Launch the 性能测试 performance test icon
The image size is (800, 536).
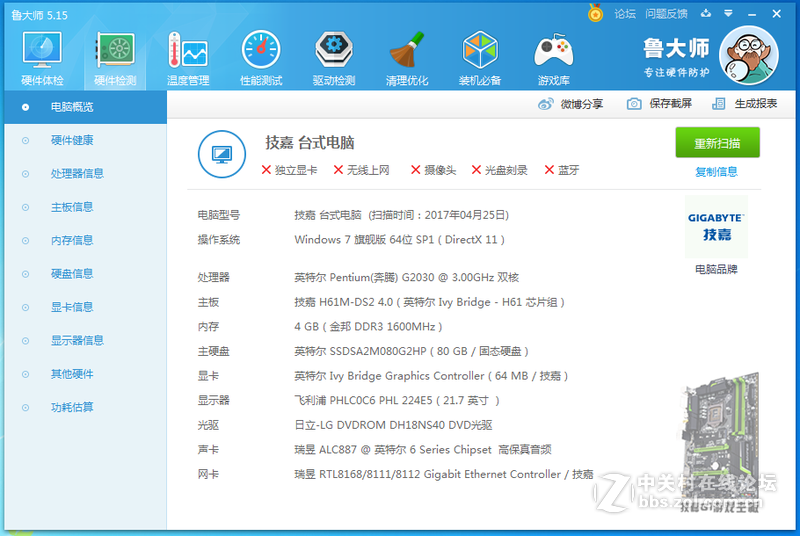(261, 58)
